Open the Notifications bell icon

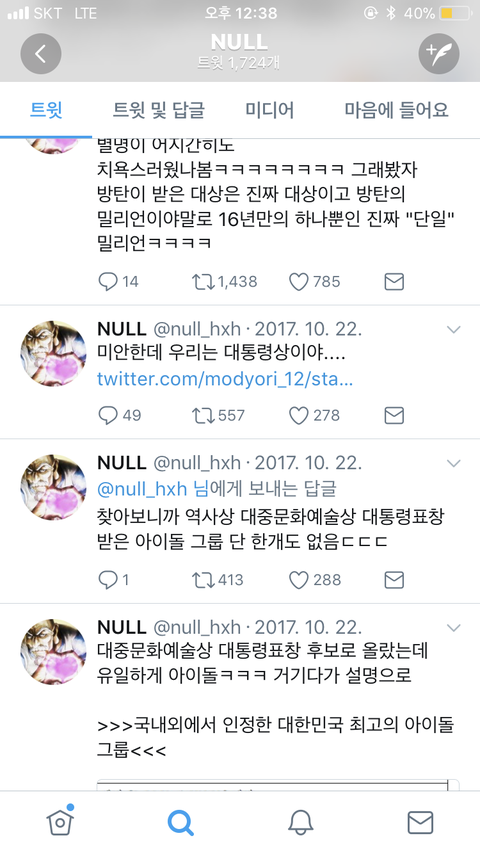(x=300, y=822)
